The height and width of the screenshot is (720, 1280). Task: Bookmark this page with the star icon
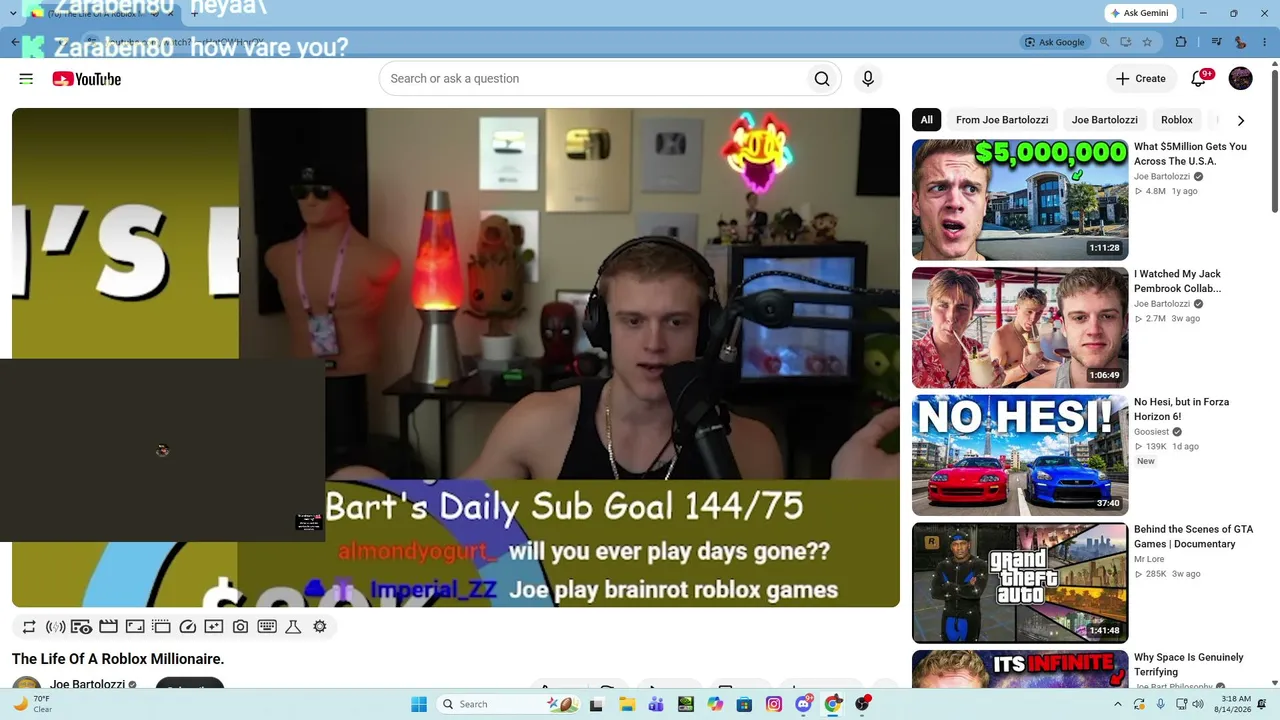pos(1147,42)
